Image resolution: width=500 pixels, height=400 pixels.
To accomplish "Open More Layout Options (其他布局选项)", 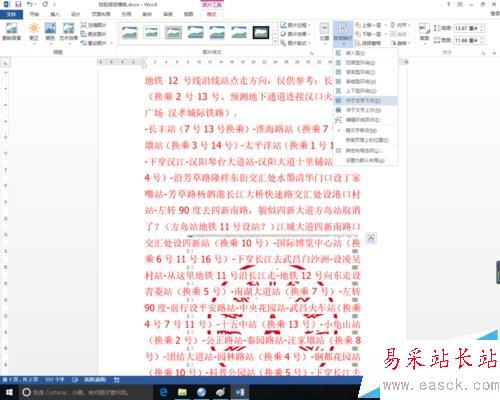I will (366, 151).
